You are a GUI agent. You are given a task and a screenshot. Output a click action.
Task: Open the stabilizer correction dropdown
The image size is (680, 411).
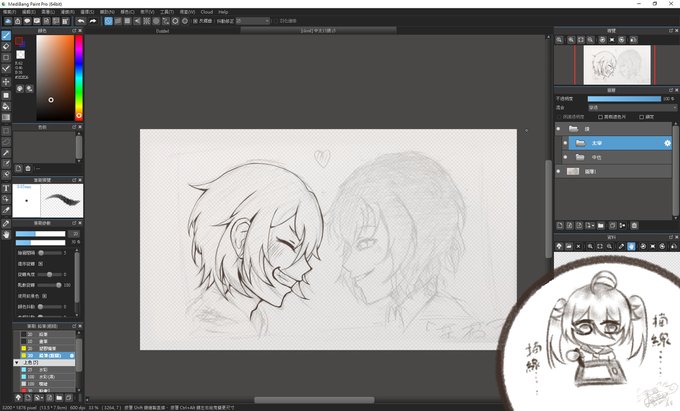pyautogui.click(x=253, y=21)
